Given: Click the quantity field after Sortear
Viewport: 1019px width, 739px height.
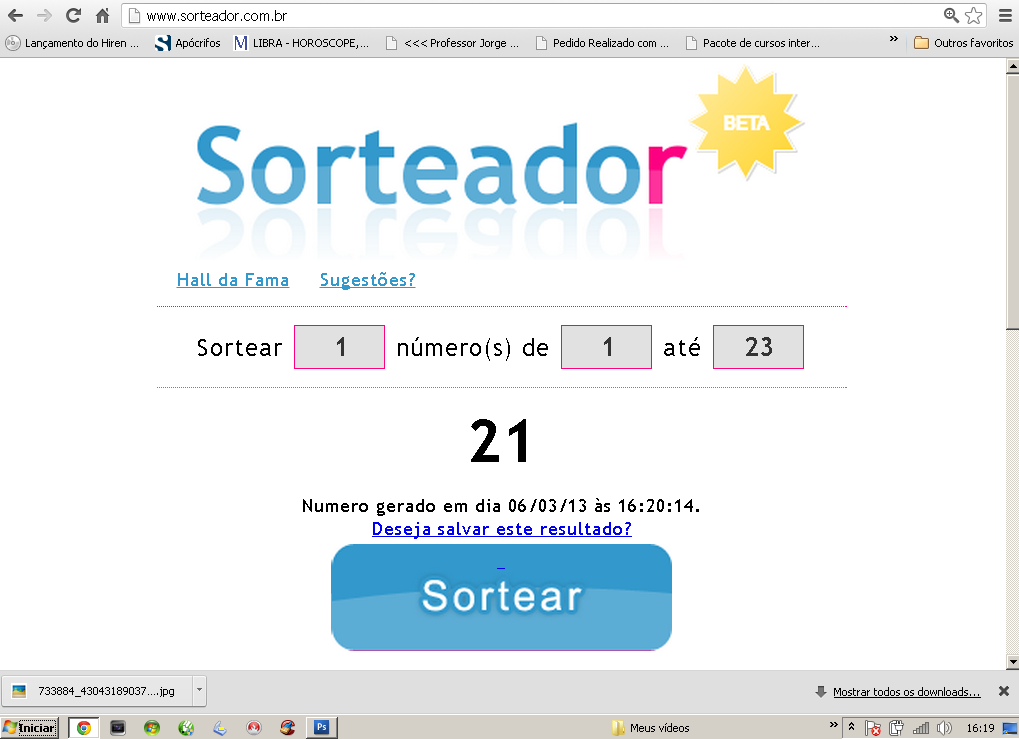Looking at the screenshot, I should click(339, 347).
